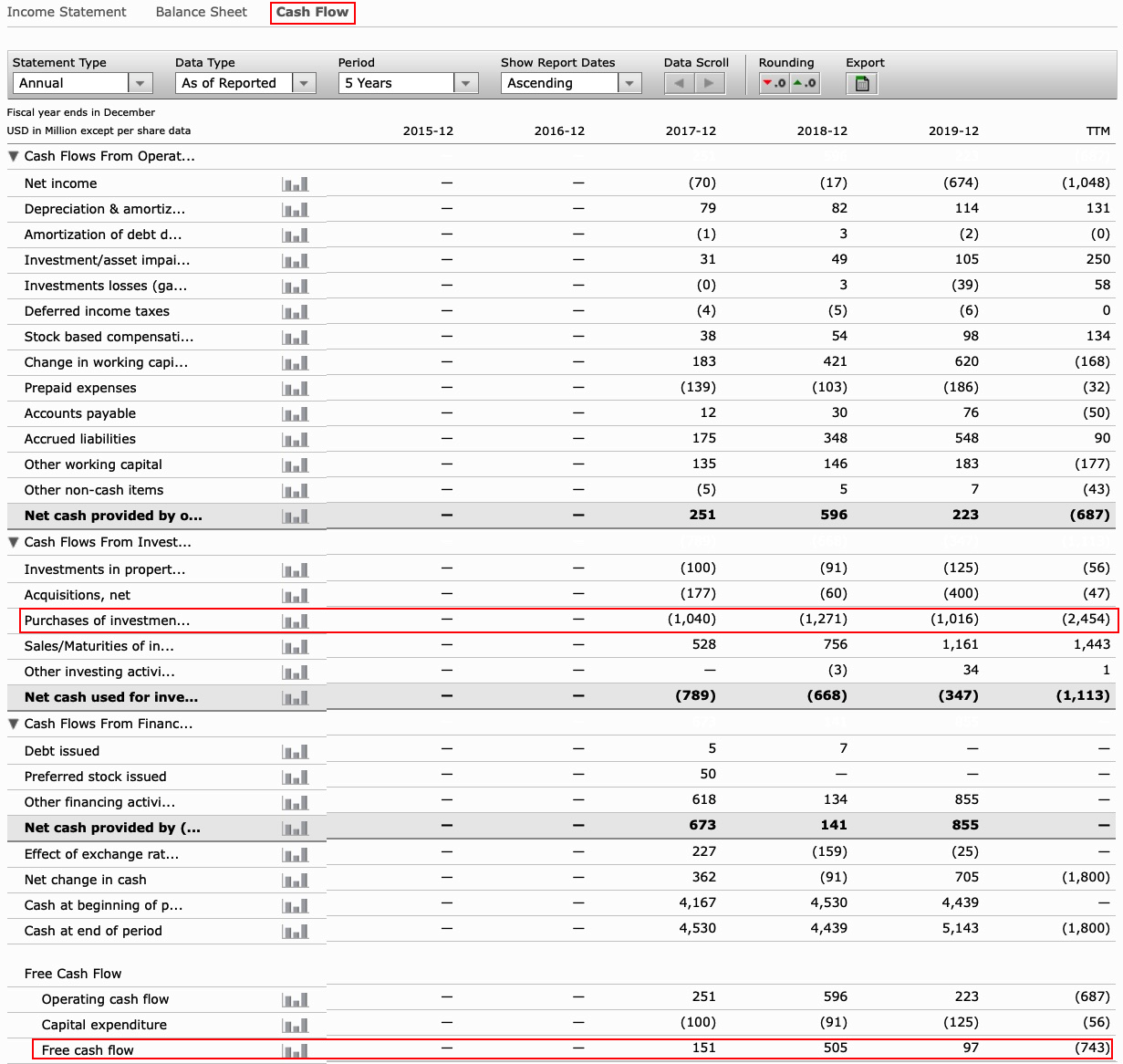
Task: Chart the Other non-cash items row
Action: [296, 491]
